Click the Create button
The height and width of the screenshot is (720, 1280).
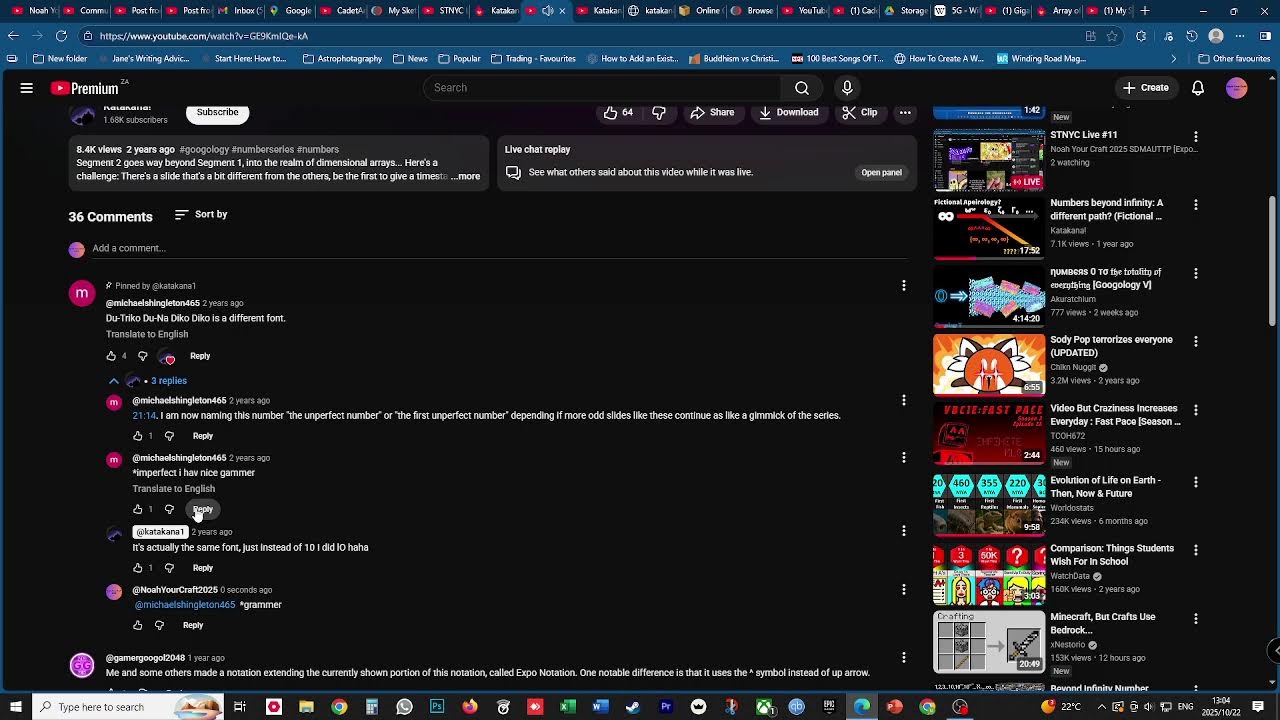(x=1145, y=88)
